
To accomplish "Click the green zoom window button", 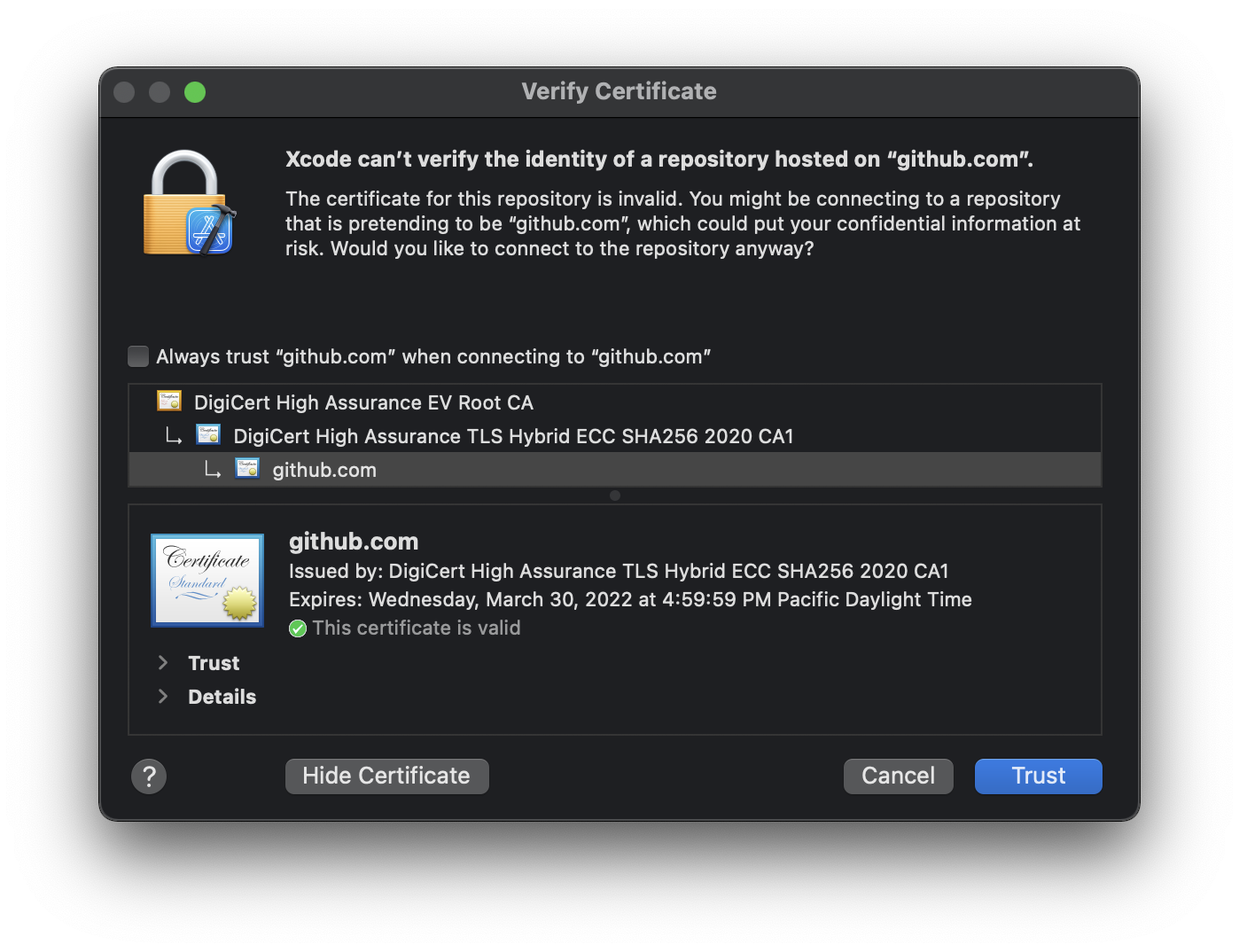I will 195,92.
